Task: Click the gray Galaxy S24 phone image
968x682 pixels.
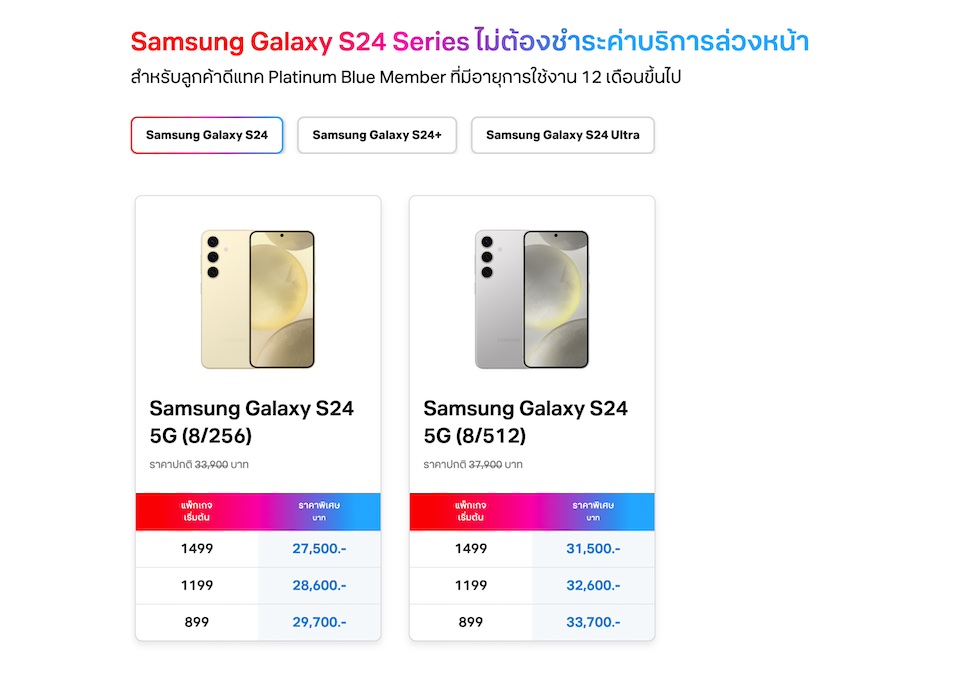Action: (x=532, y=299)
